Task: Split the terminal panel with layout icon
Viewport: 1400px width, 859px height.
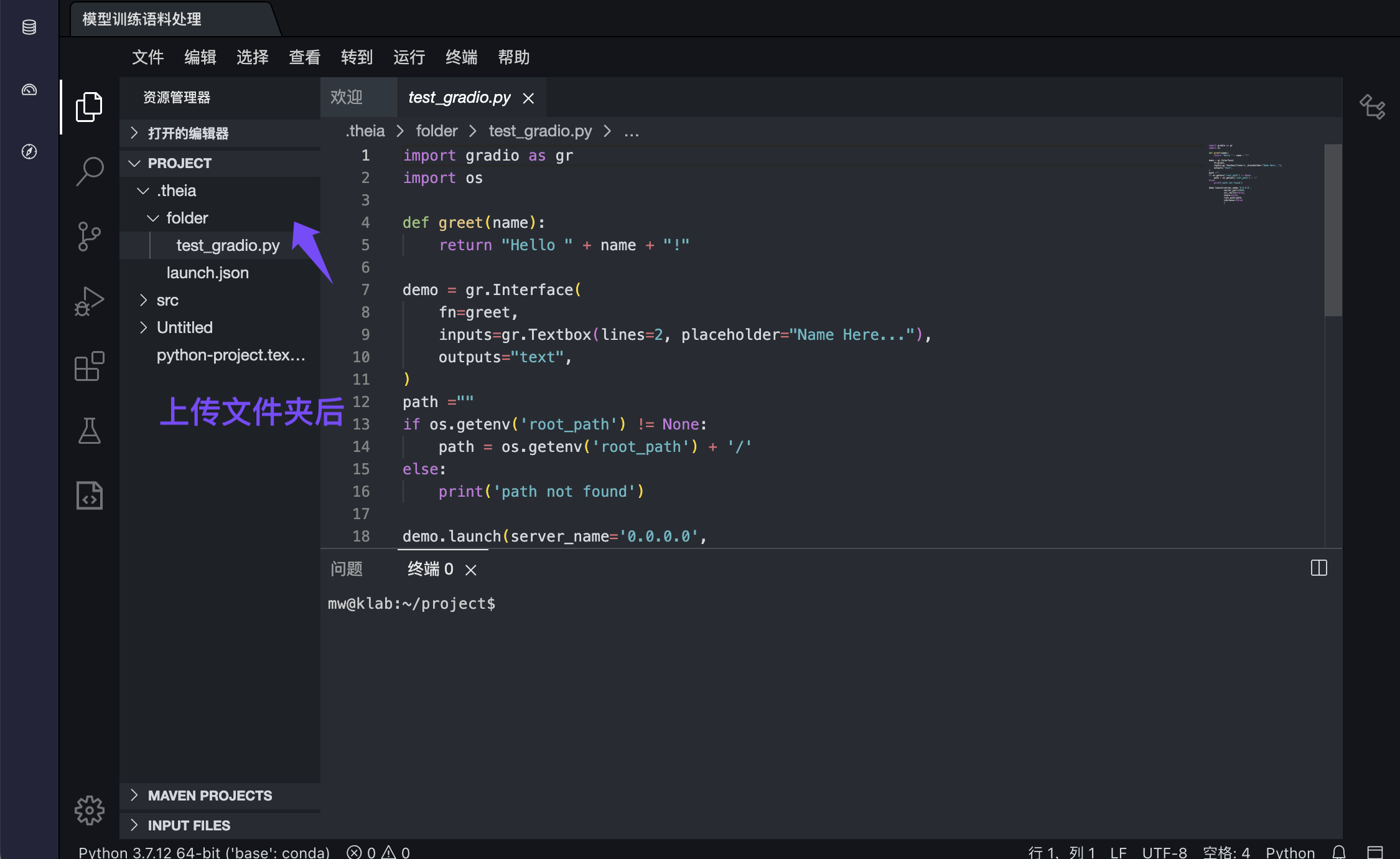Action: [1318, 568]
